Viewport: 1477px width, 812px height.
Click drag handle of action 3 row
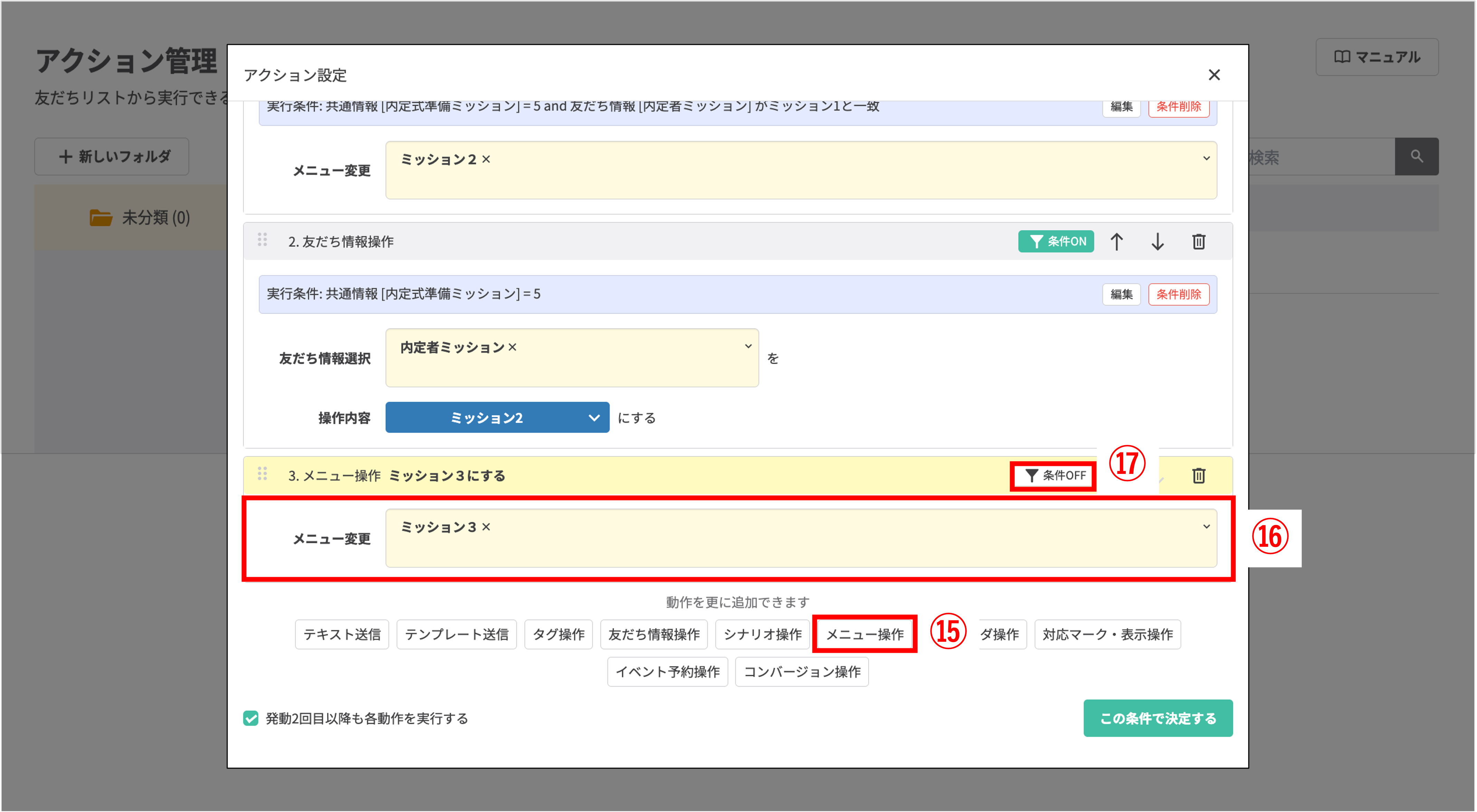tap(263, 474)
